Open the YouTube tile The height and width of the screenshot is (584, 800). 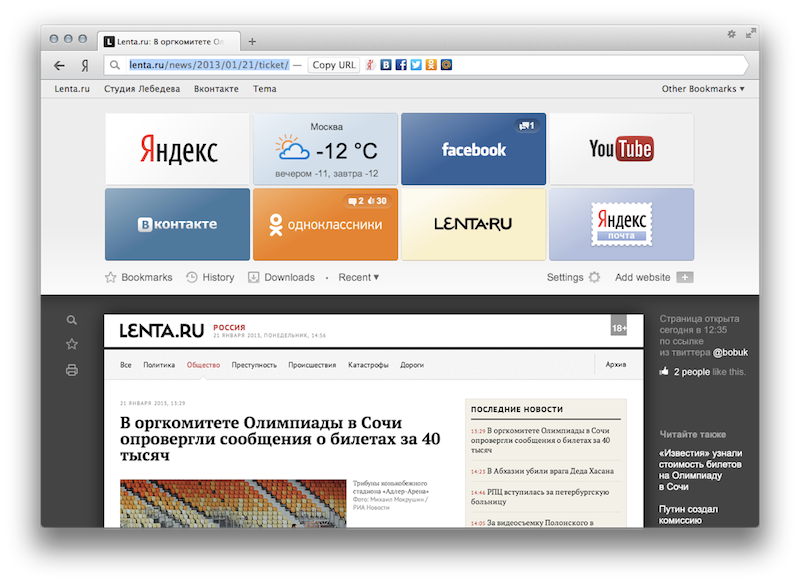pos(621,149)
